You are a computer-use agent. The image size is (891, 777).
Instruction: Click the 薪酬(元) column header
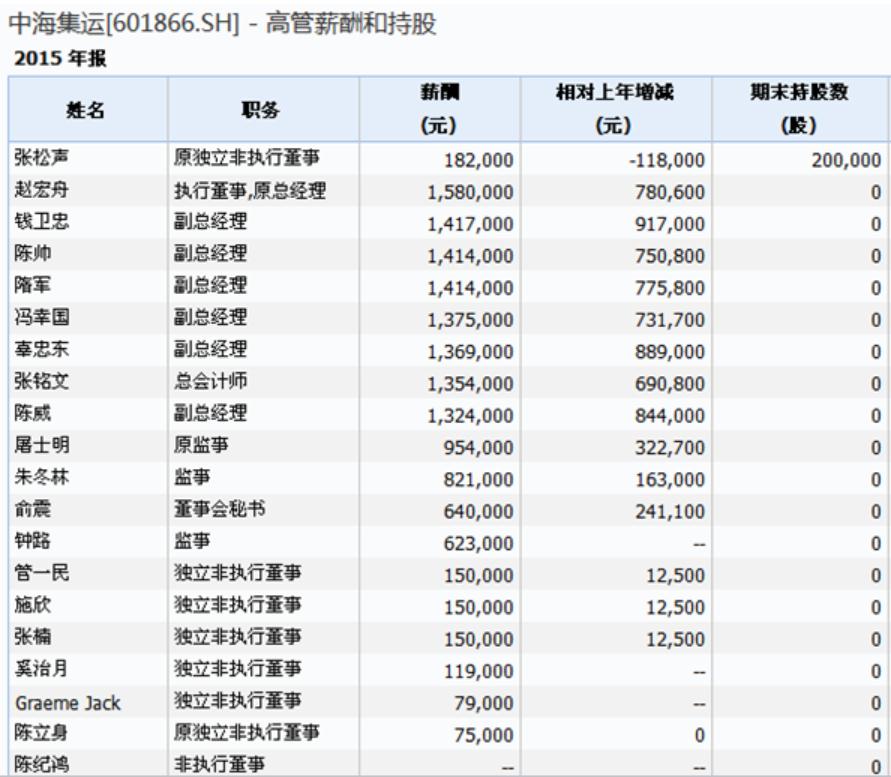[x=439, y=109]
